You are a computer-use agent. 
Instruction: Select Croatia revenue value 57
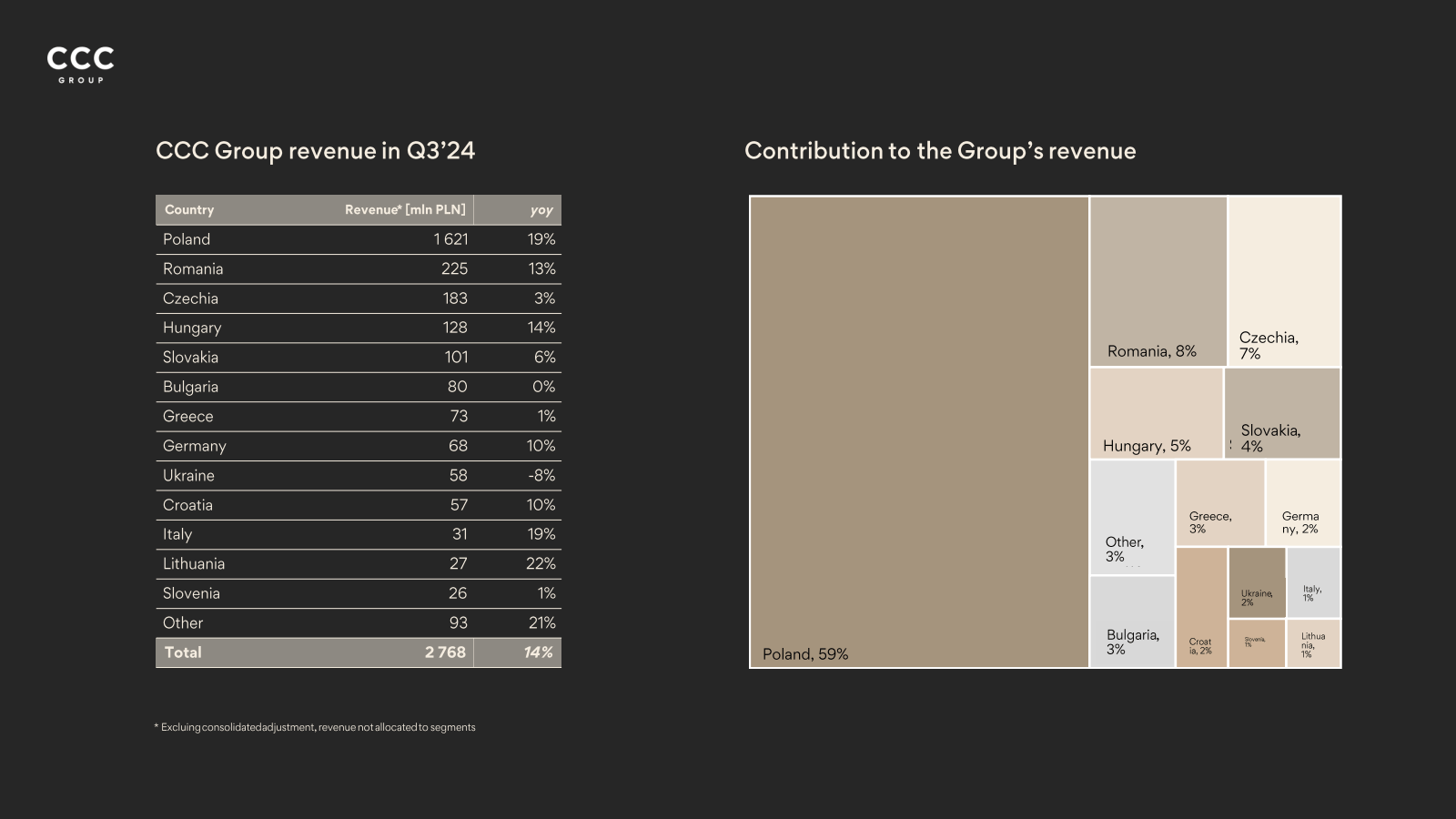point(459,505)
